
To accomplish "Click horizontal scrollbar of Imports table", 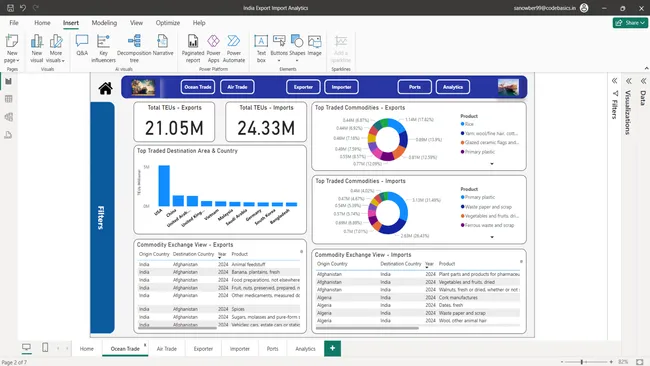I will pyautogui.click(x=367, y=328).
